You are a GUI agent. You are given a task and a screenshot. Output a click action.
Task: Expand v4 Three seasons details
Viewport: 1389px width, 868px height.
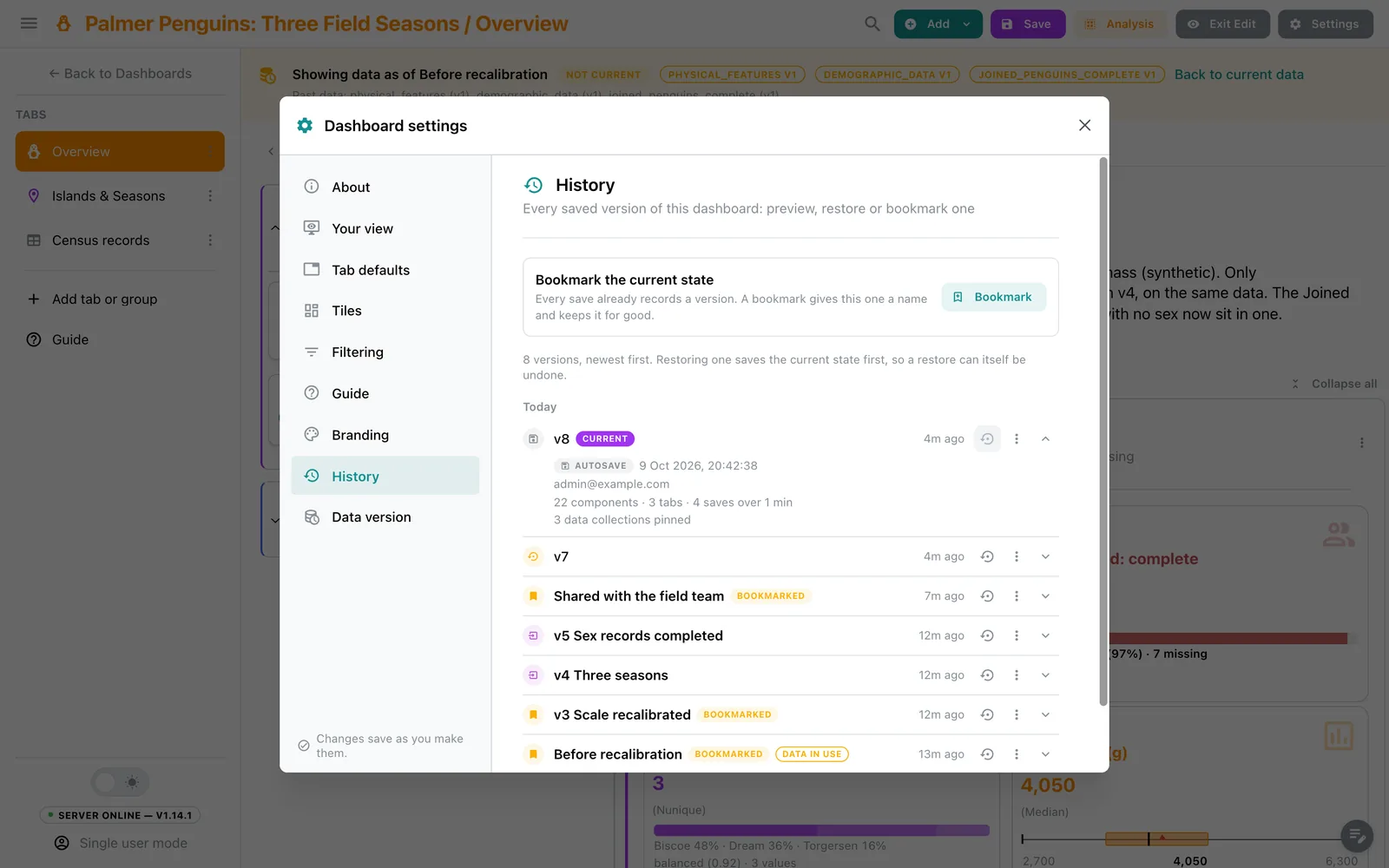coord(1045,675)
